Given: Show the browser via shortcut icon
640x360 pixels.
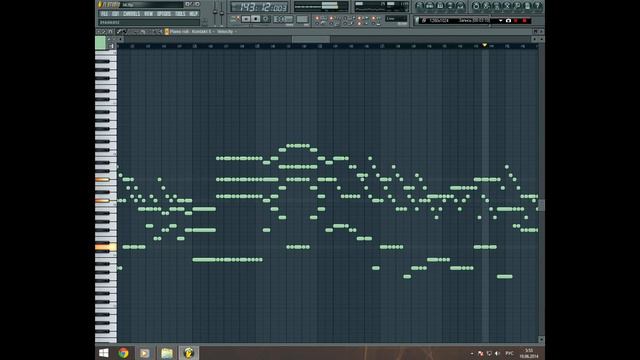Looking at the screenshot, I should click(x=450, y=6).
